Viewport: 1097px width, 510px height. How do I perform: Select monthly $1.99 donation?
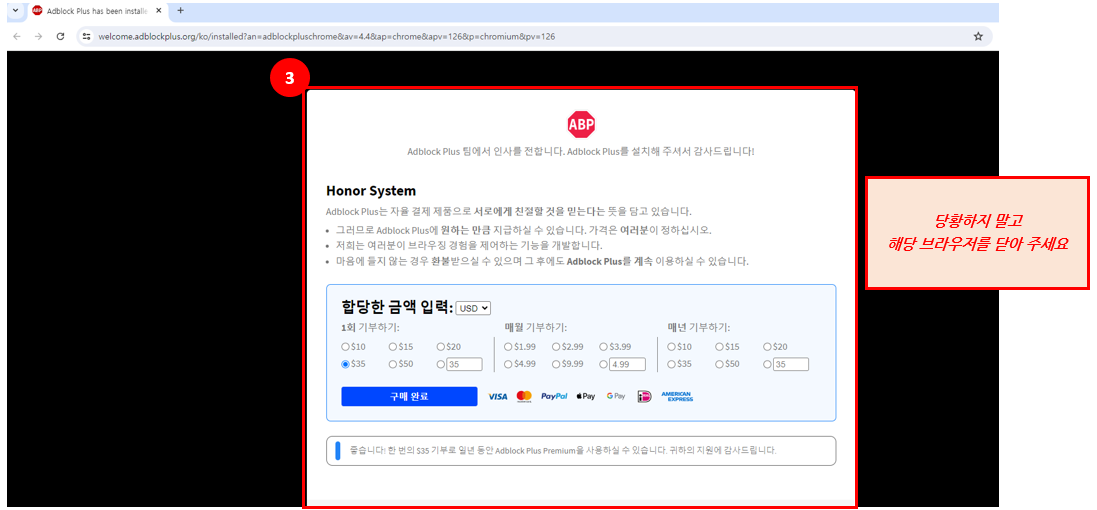tap(508, 347)
